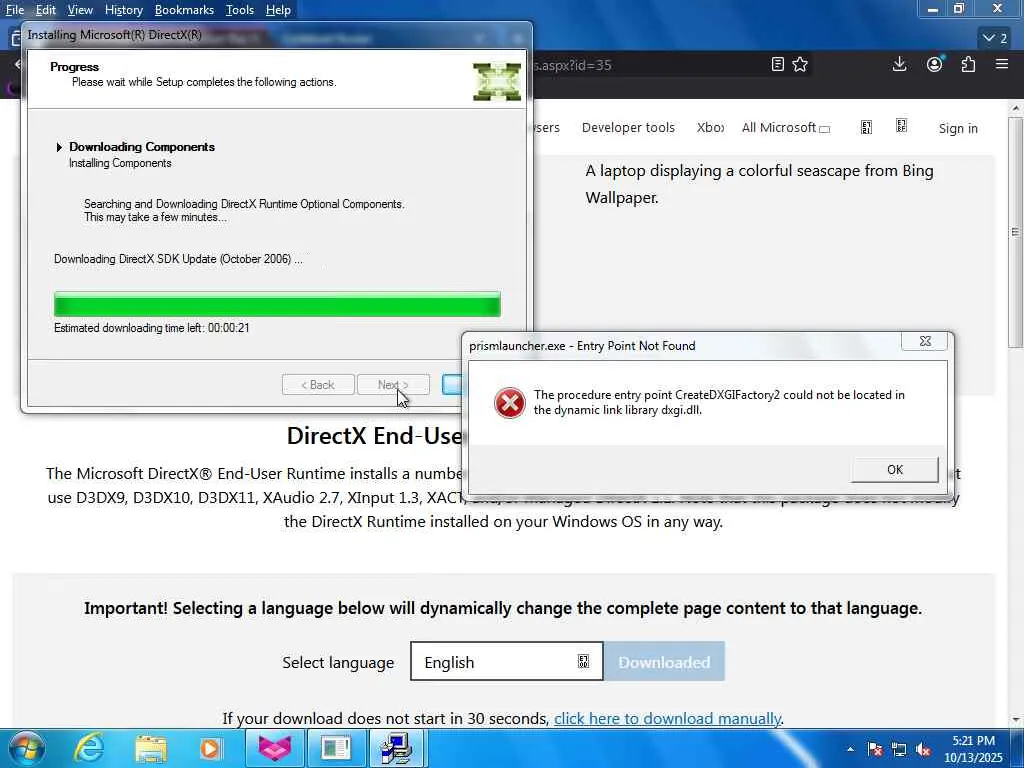Image resolution: width=1024 pixels, height=768 pixels.
Task: Show hidden system tray icons arrow
Action: point(850,749)
